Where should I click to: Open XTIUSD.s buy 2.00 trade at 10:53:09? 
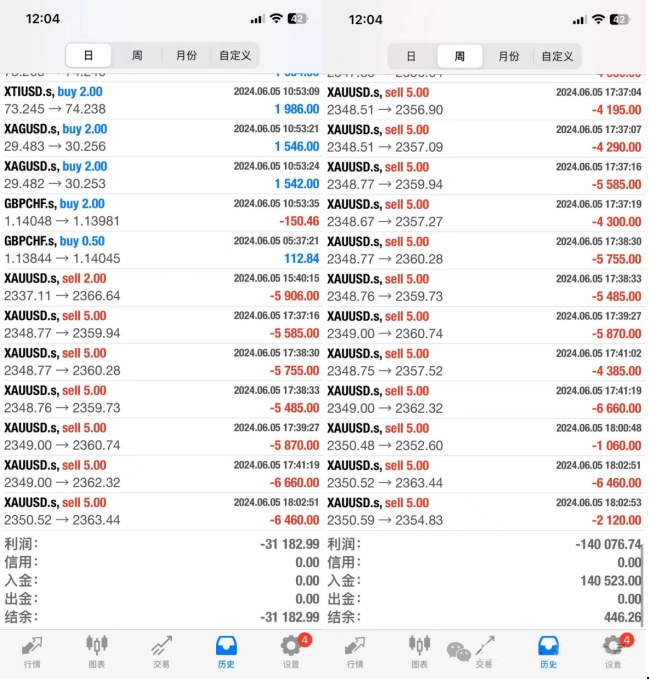click(x=161, y=100)
